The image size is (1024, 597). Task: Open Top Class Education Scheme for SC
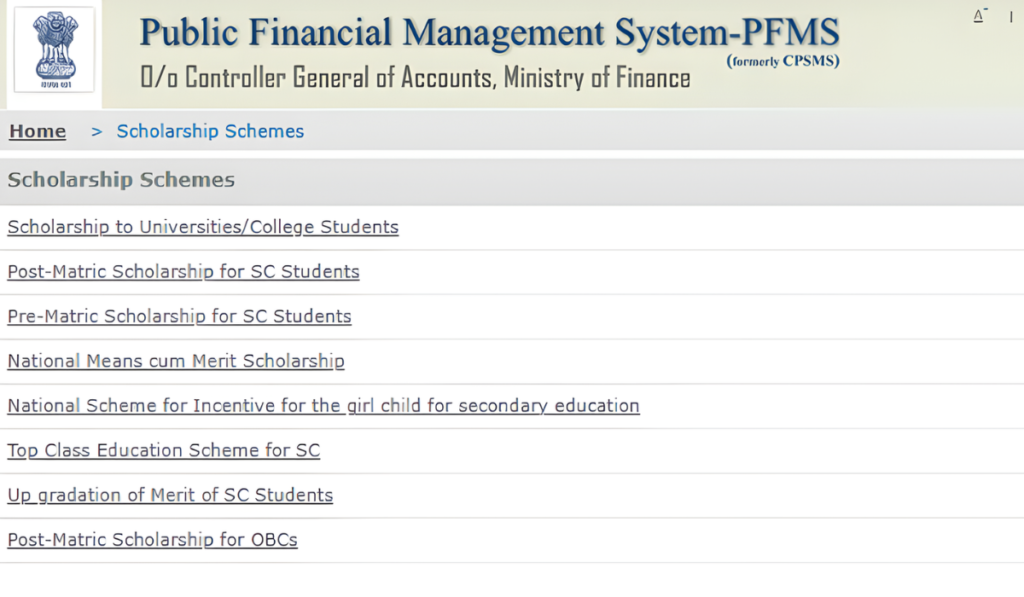[x=163, y=451]
